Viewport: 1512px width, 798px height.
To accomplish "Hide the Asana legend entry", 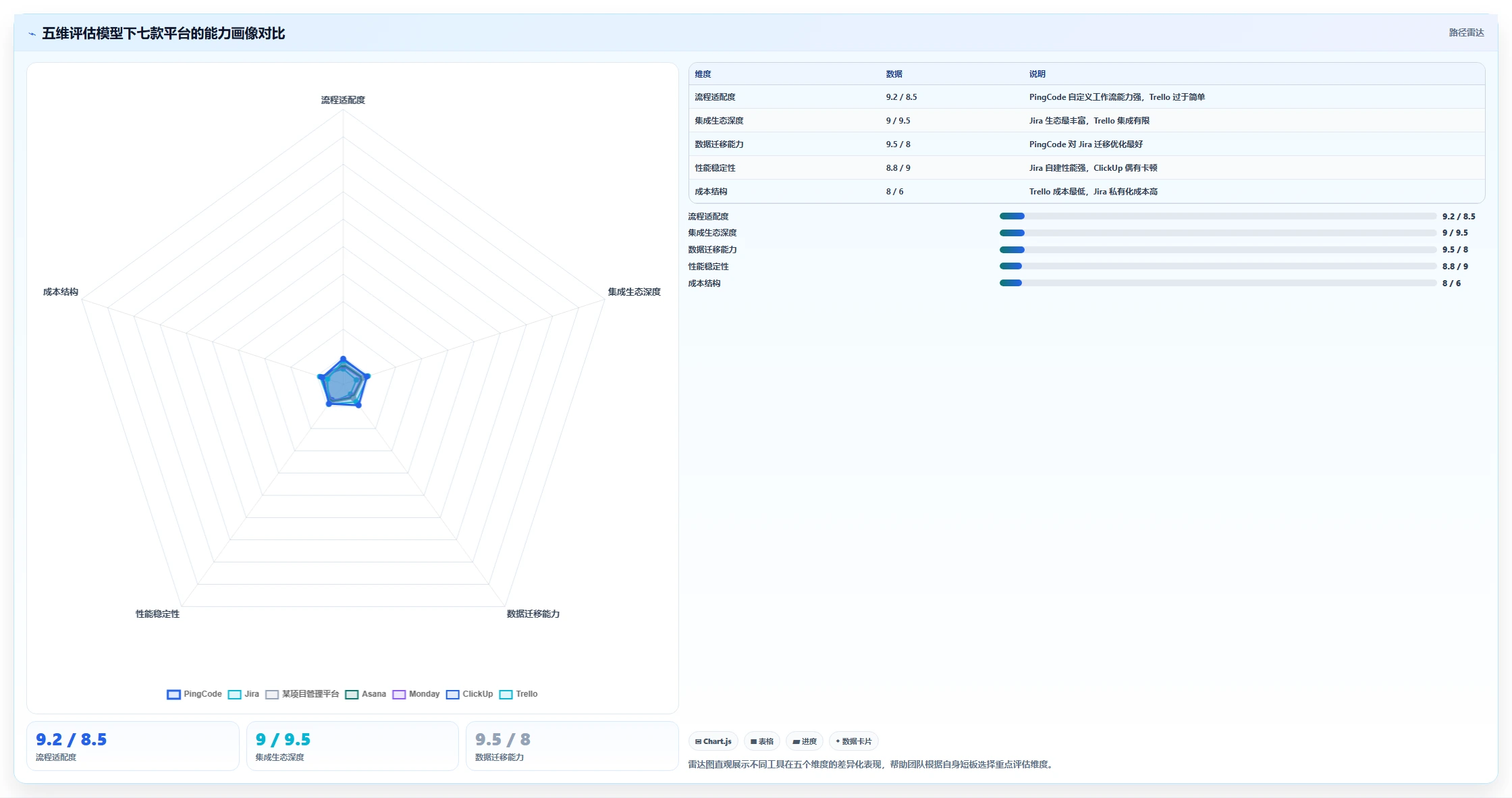I will tap(366, 694).
